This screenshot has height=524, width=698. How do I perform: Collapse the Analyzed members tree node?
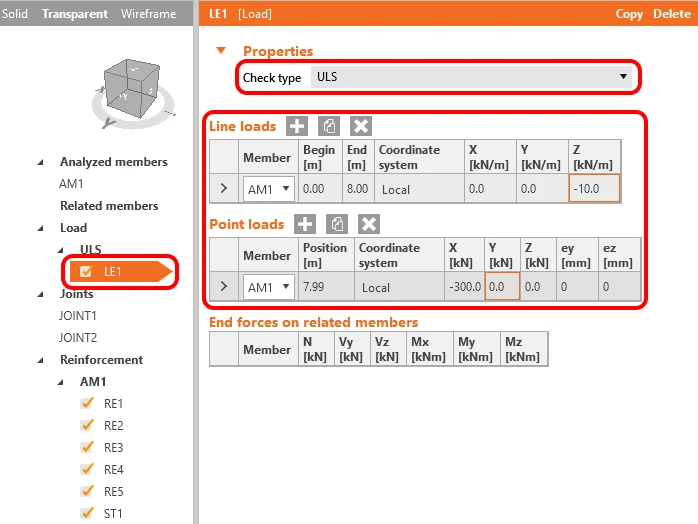coord(41,162)
